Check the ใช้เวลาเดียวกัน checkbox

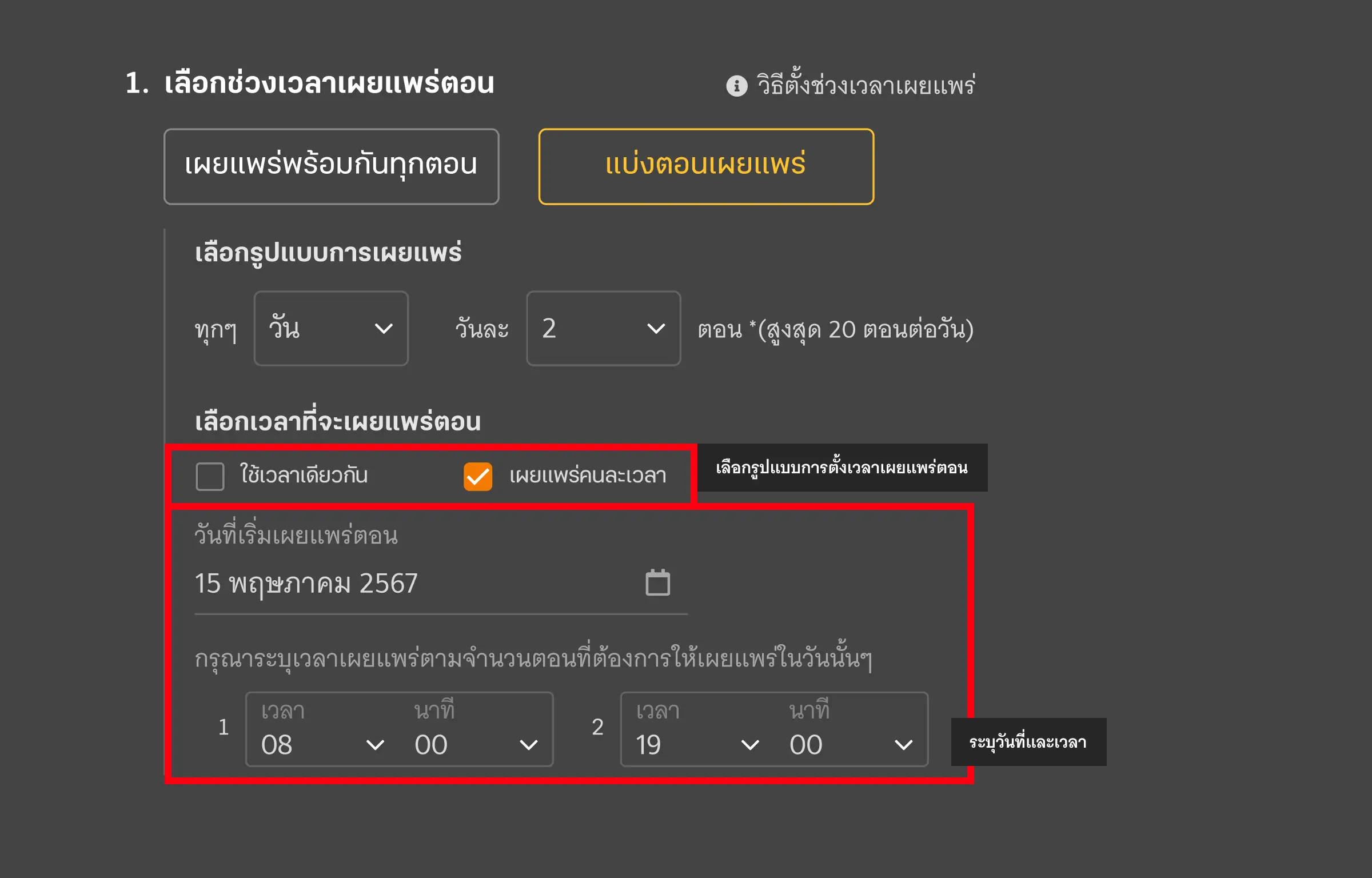[210, 476]
